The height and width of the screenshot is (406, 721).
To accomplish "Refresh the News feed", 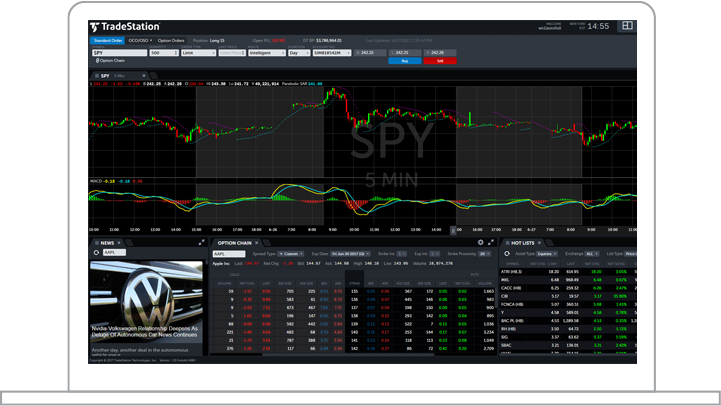I will click(x=96, y=252).
